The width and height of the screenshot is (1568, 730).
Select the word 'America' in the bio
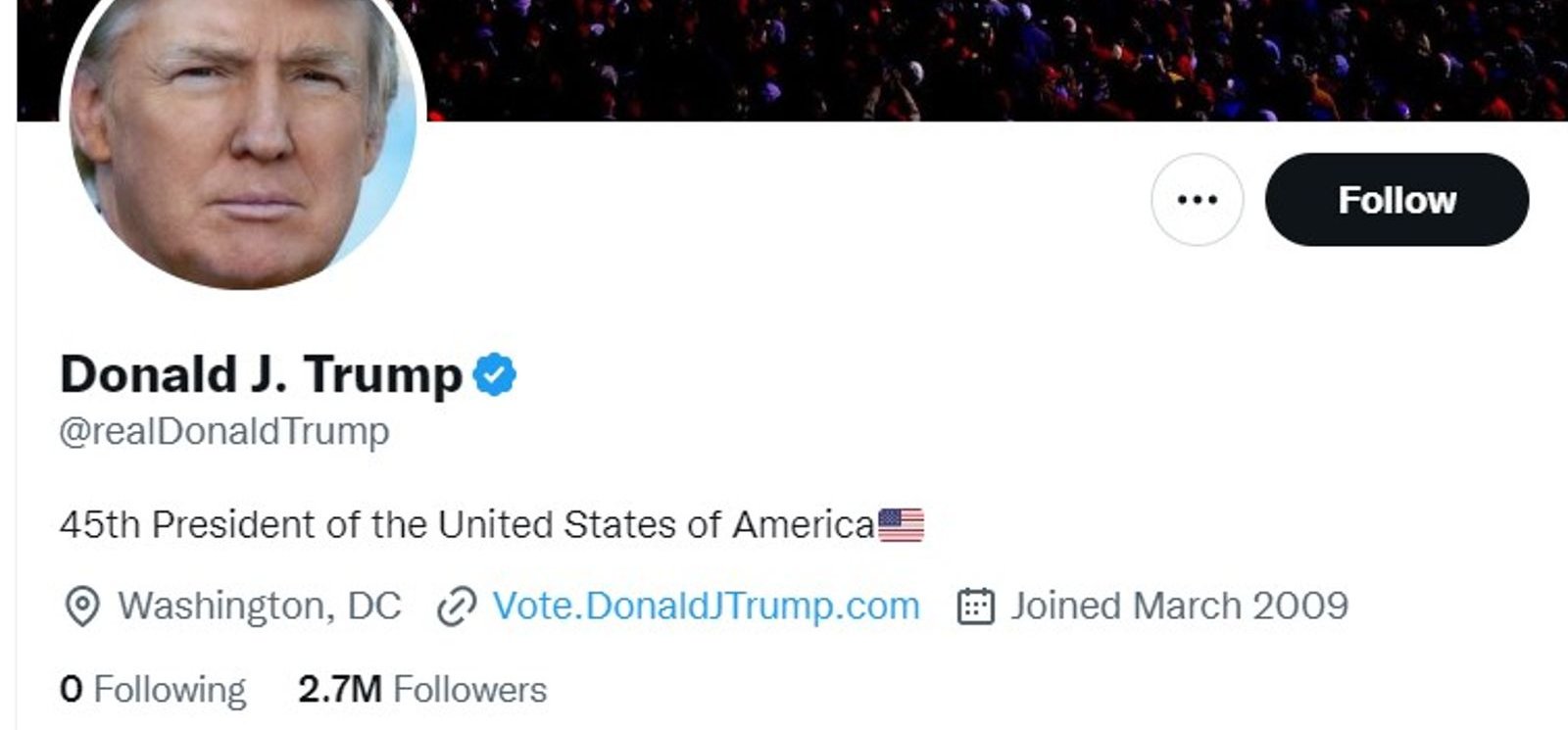804,525
